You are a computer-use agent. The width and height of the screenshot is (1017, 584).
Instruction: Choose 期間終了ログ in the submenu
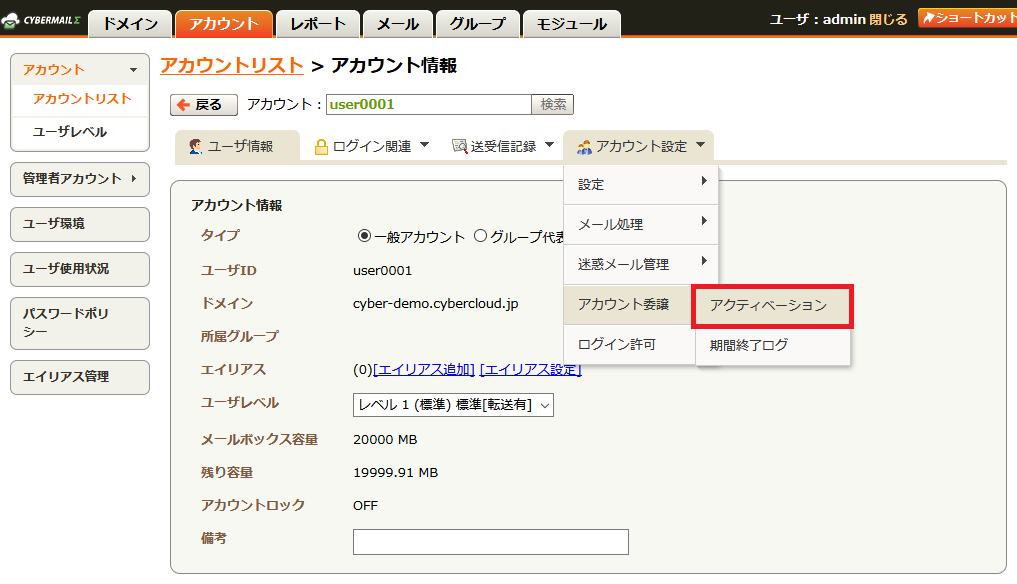coord(772,345)
